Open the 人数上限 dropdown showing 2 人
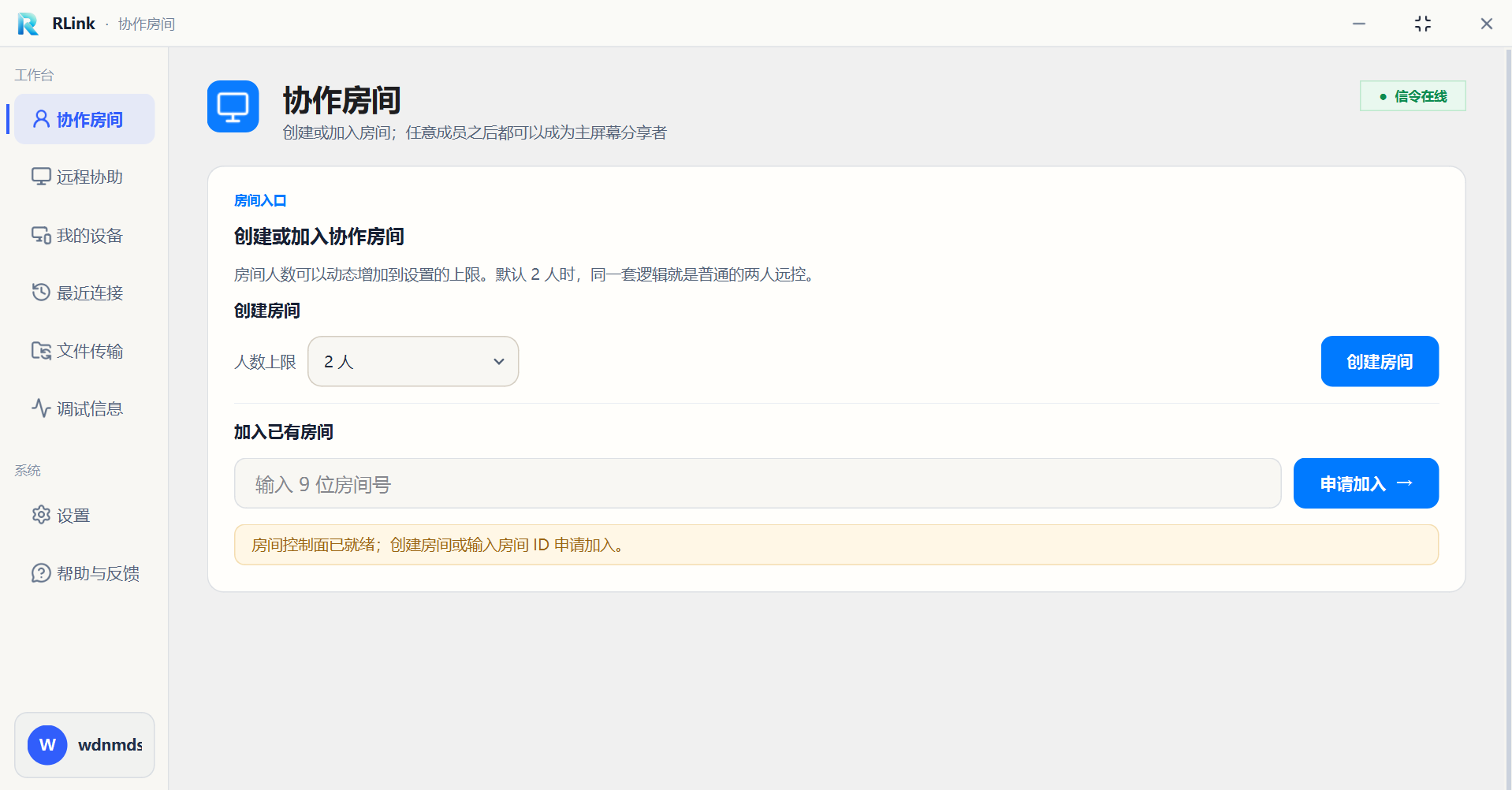1512x790 pixels. [x=413, y=361]
